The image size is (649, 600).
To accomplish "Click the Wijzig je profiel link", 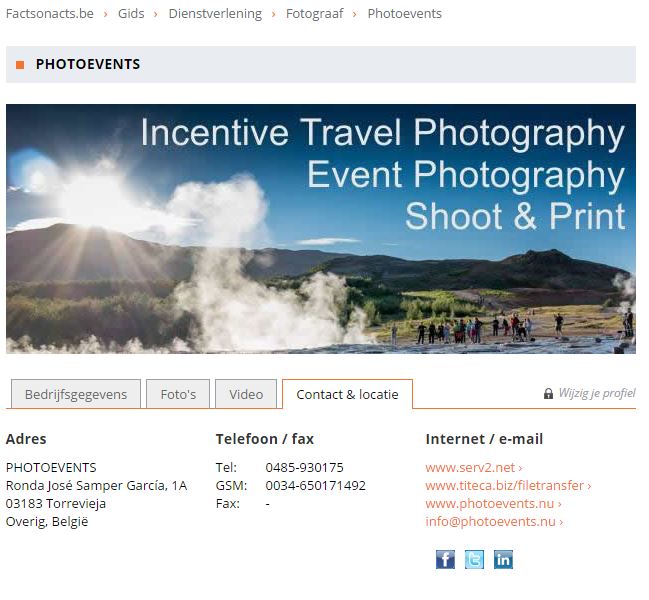I will tap(596, 393).
